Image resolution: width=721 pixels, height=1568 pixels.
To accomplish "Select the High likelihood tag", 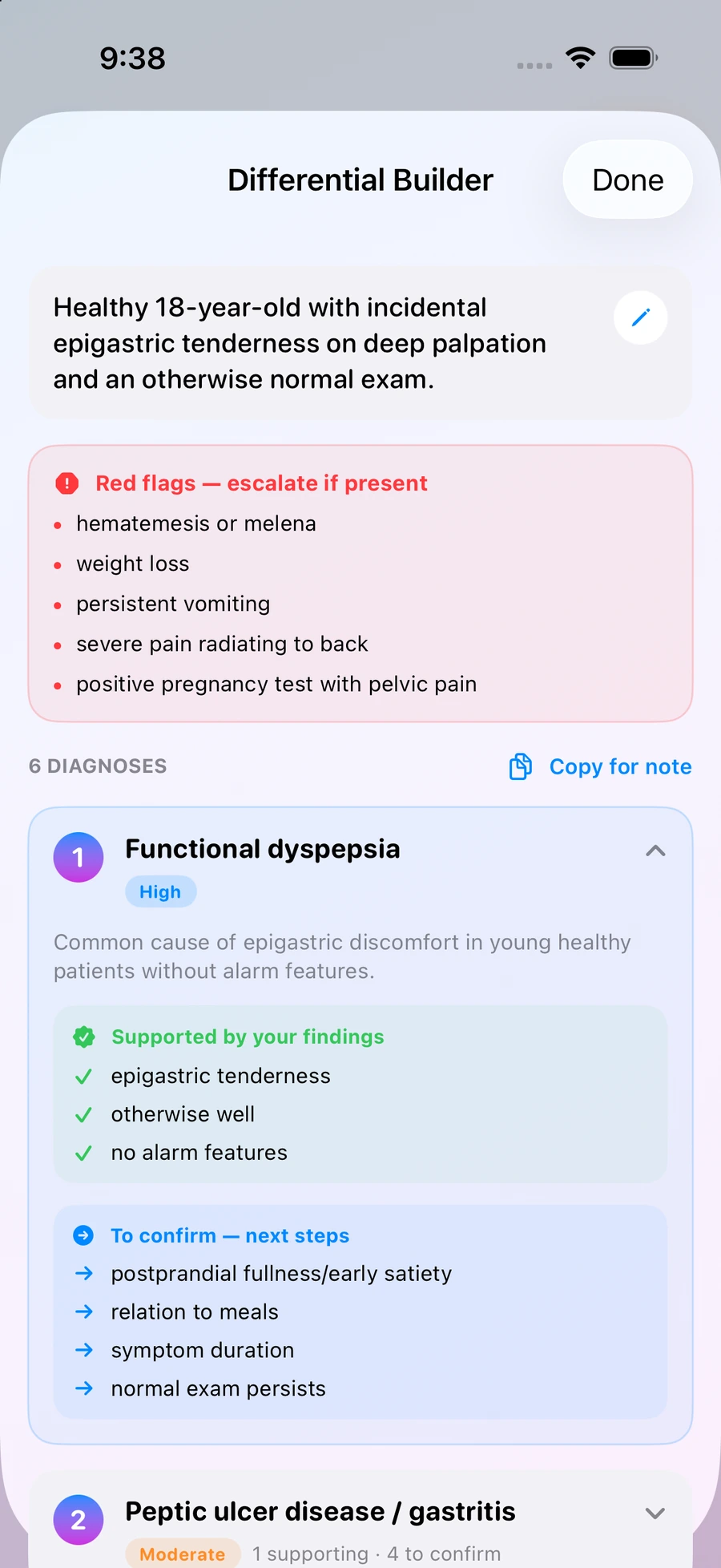I will coord(160,891).
